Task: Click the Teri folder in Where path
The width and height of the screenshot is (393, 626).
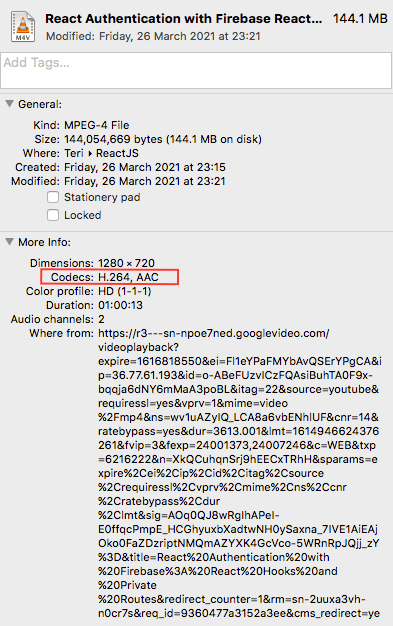Action: (74, 153)
